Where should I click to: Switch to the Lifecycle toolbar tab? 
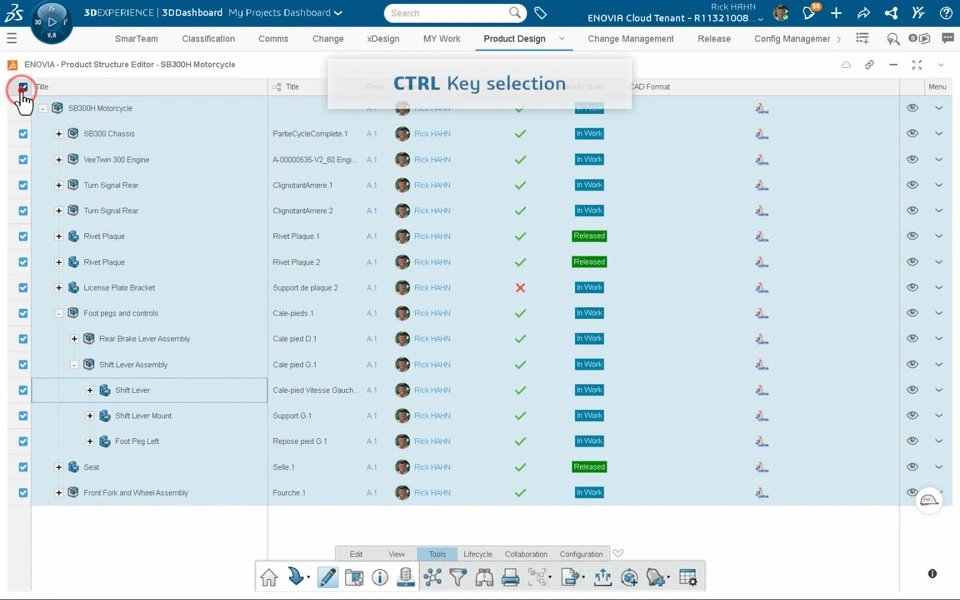(478, 554)
